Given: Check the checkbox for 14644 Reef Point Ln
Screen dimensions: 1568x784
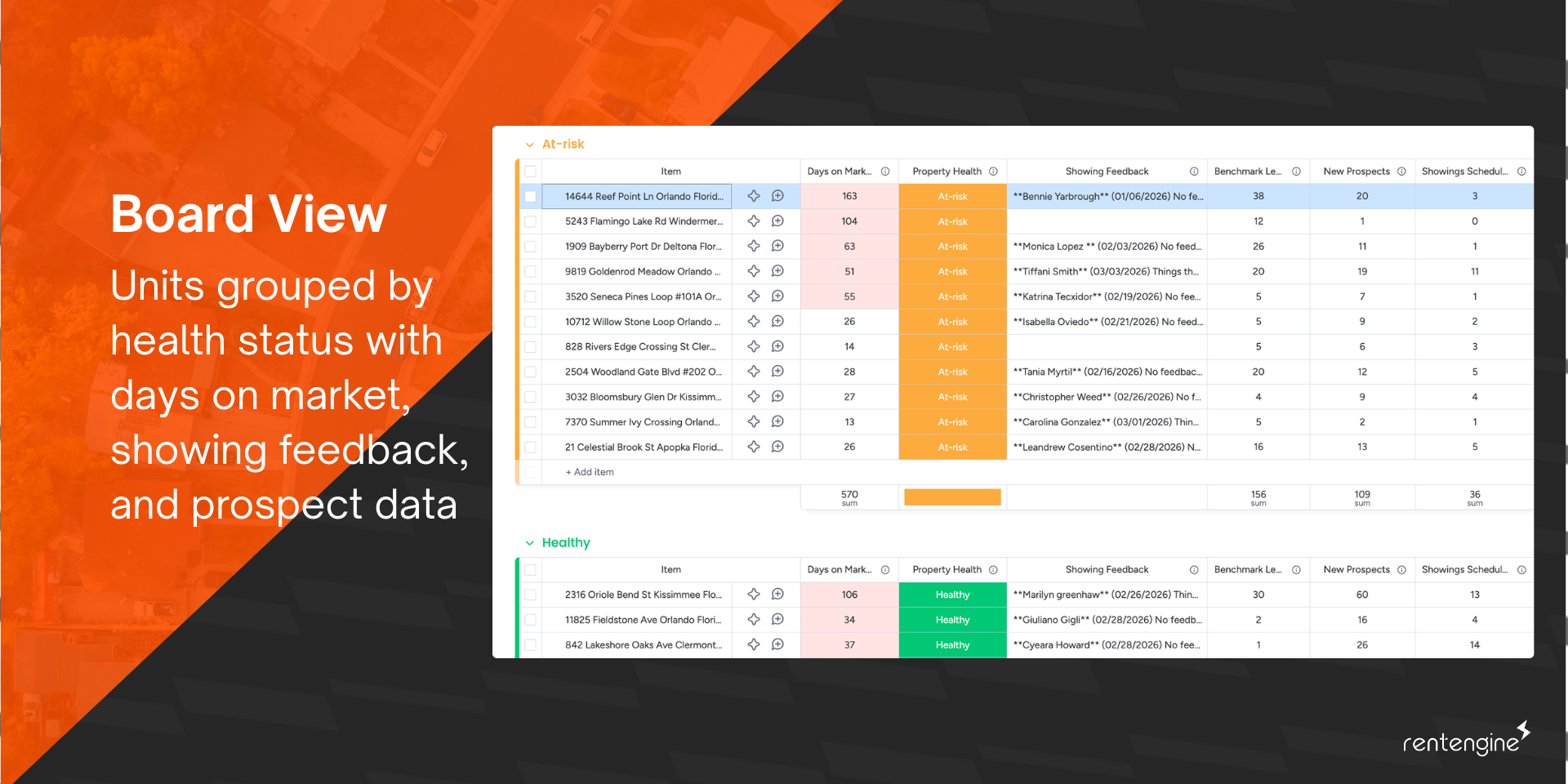Looking at the screenshot, I should pos(530,196).
